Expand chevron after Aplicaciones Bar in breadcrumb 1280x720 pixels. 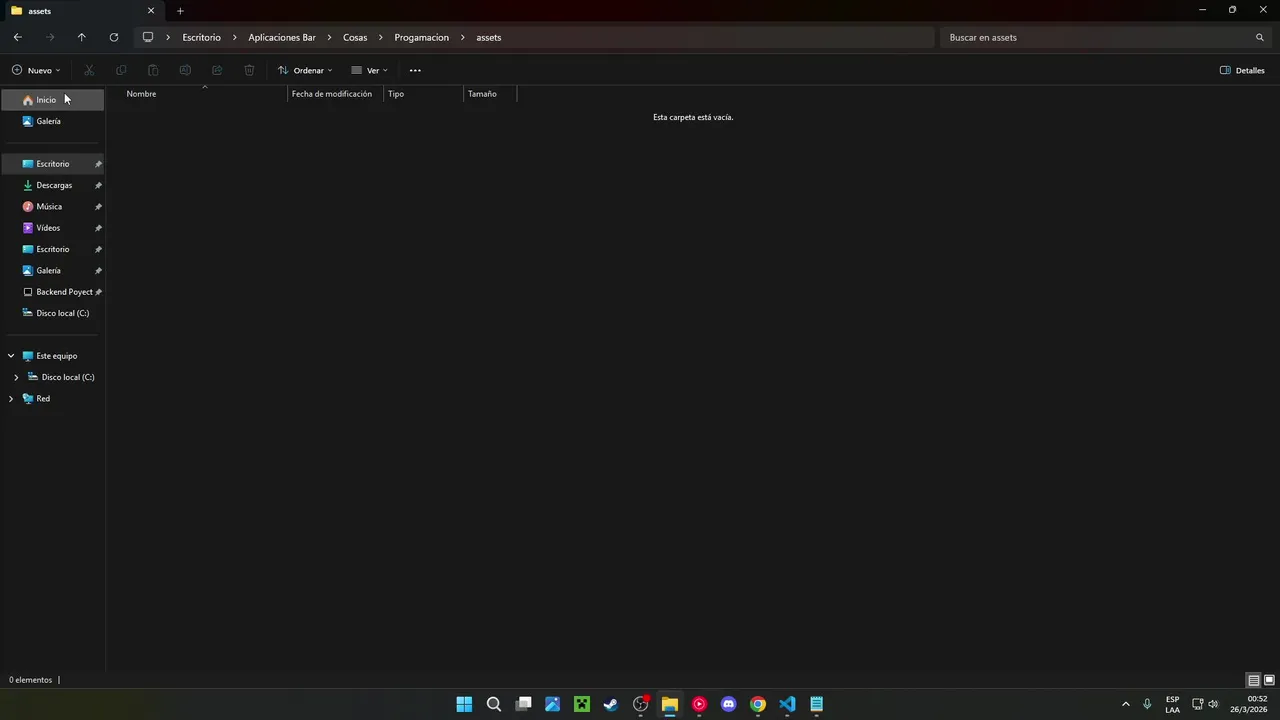329,37
